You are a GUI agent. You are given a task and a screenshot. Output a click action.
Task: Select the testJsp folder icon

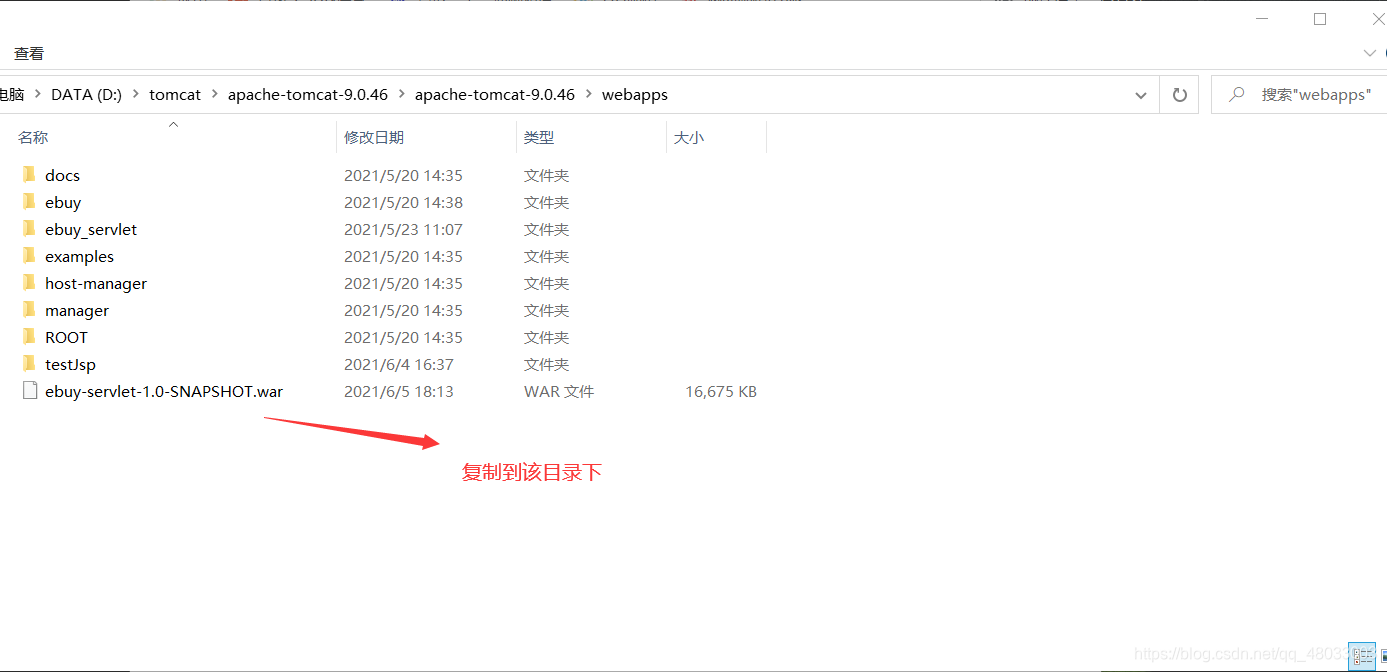coord(29,364)
